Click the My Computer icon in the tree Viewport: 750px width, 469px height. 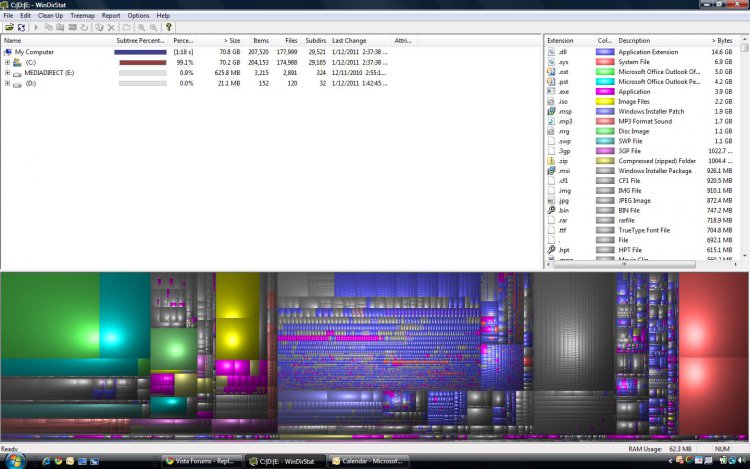click(8, 52)
